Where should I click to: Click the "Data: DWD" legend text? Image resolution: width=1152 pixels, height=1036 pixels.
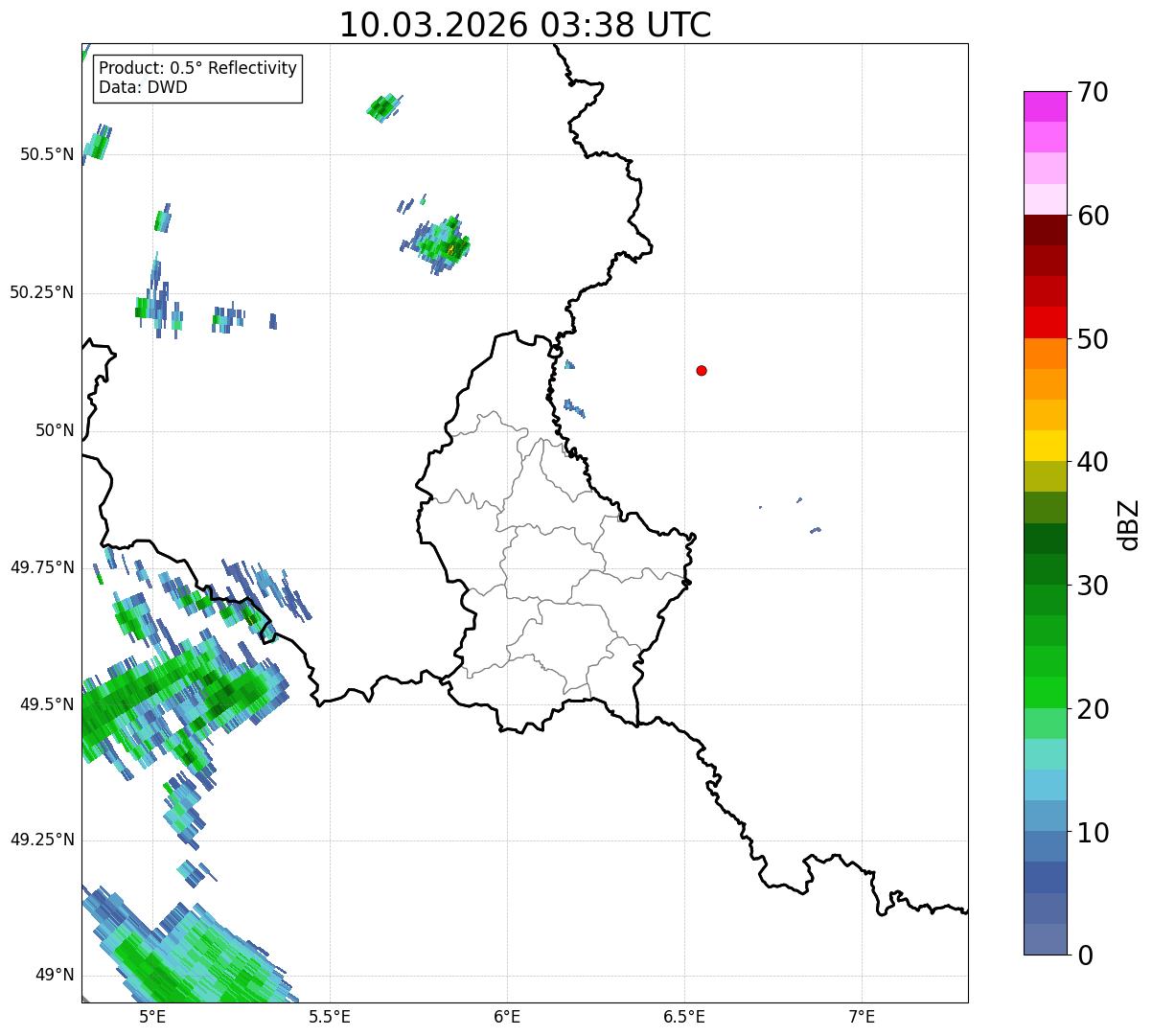(x=143, y=87)
